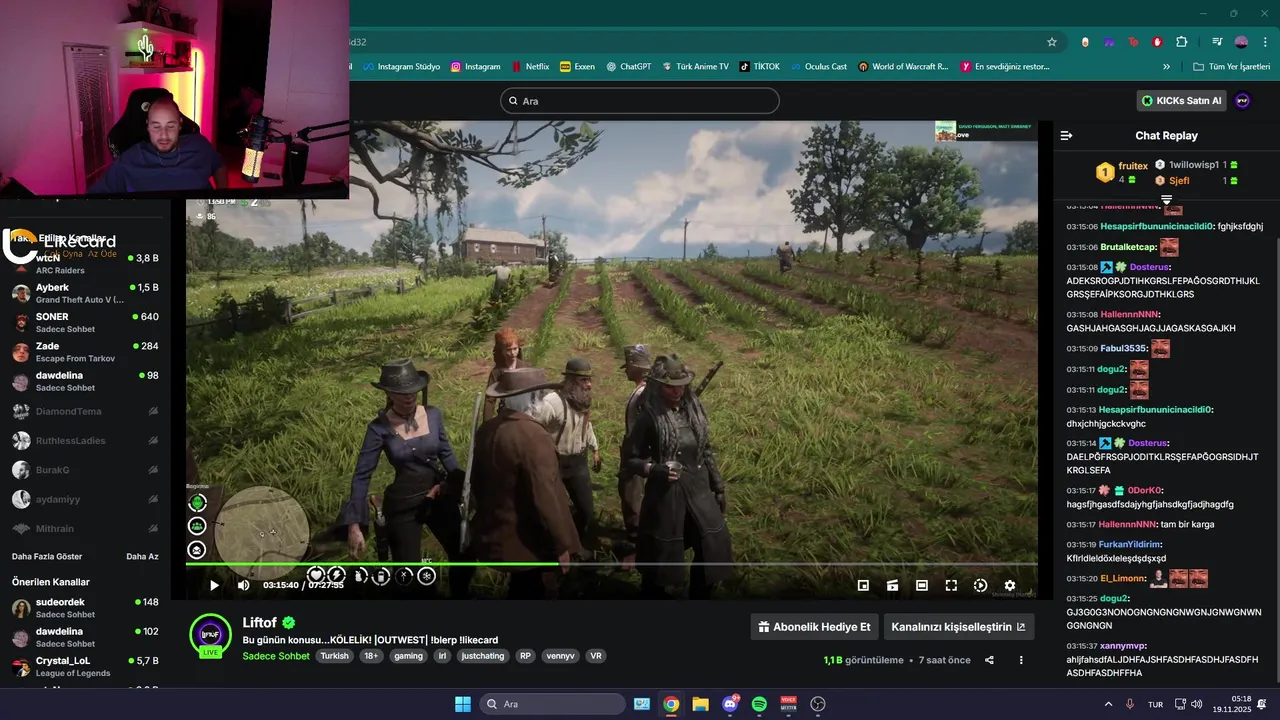1280x720 pixels.
Task: Click the FurkanYildirim username in chat
Action: pos(1129,544)
